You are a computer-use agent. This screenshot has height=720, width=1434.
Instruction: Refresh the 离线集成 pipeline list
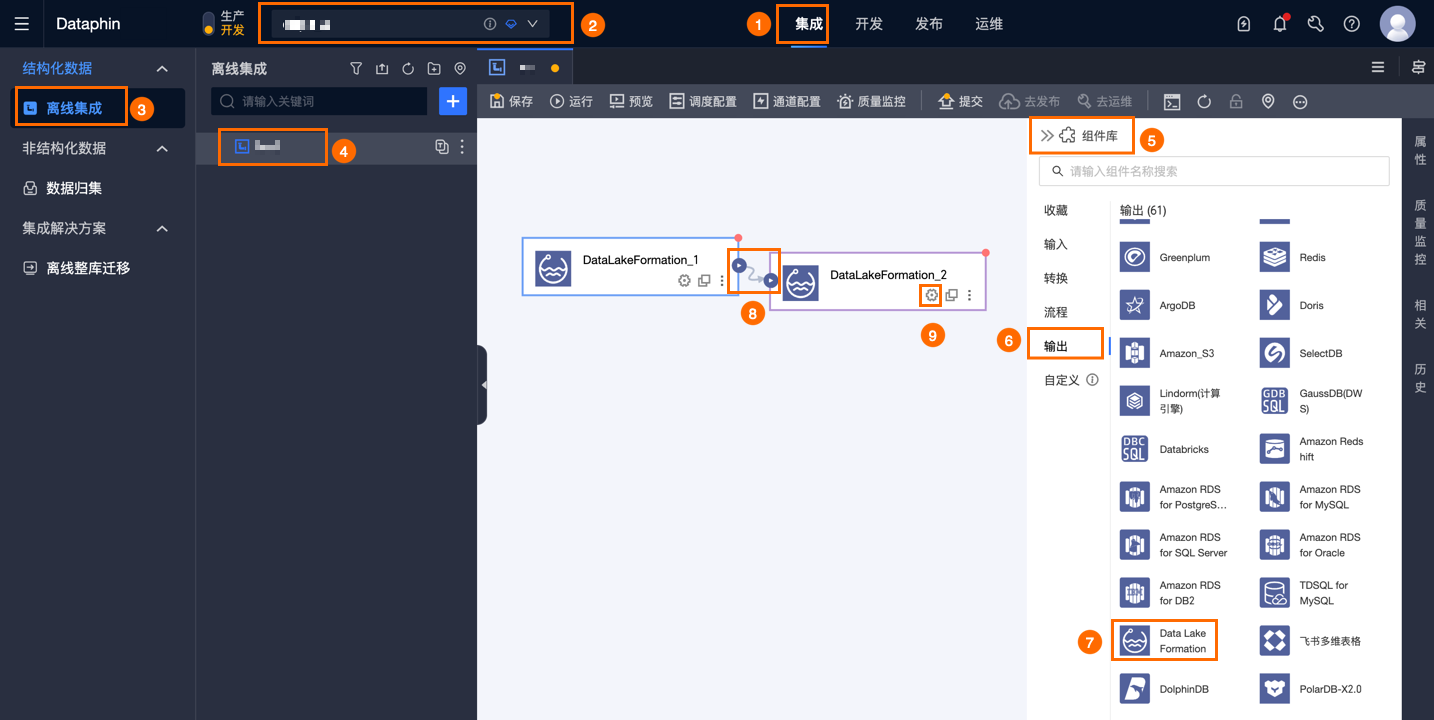pyautogui.click(x=408, y=69)
